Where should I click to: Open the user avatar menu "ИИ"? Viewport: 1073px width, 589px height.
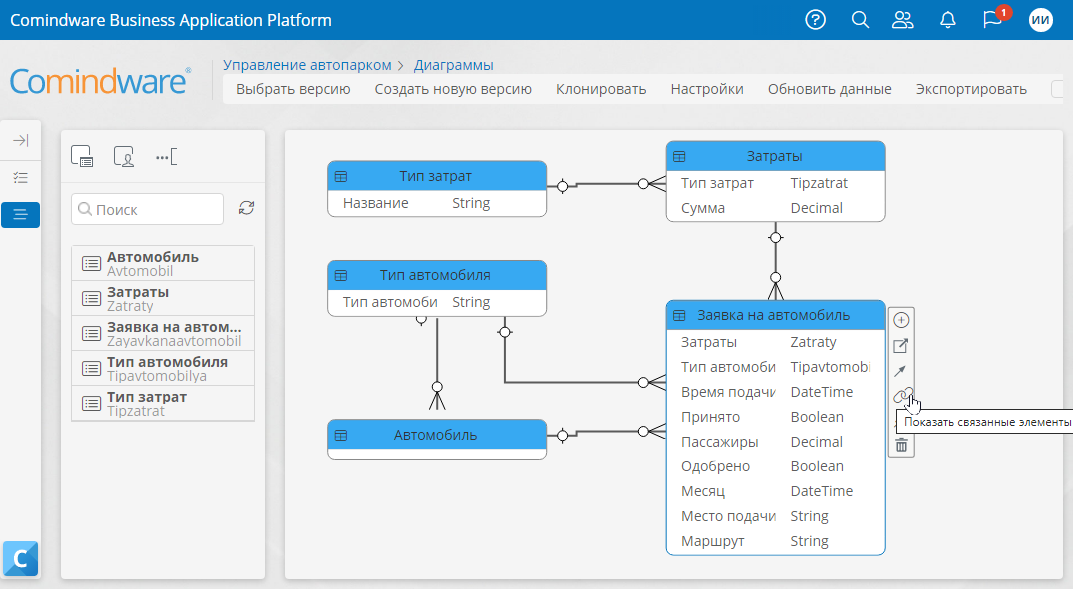click(1041, 20)
